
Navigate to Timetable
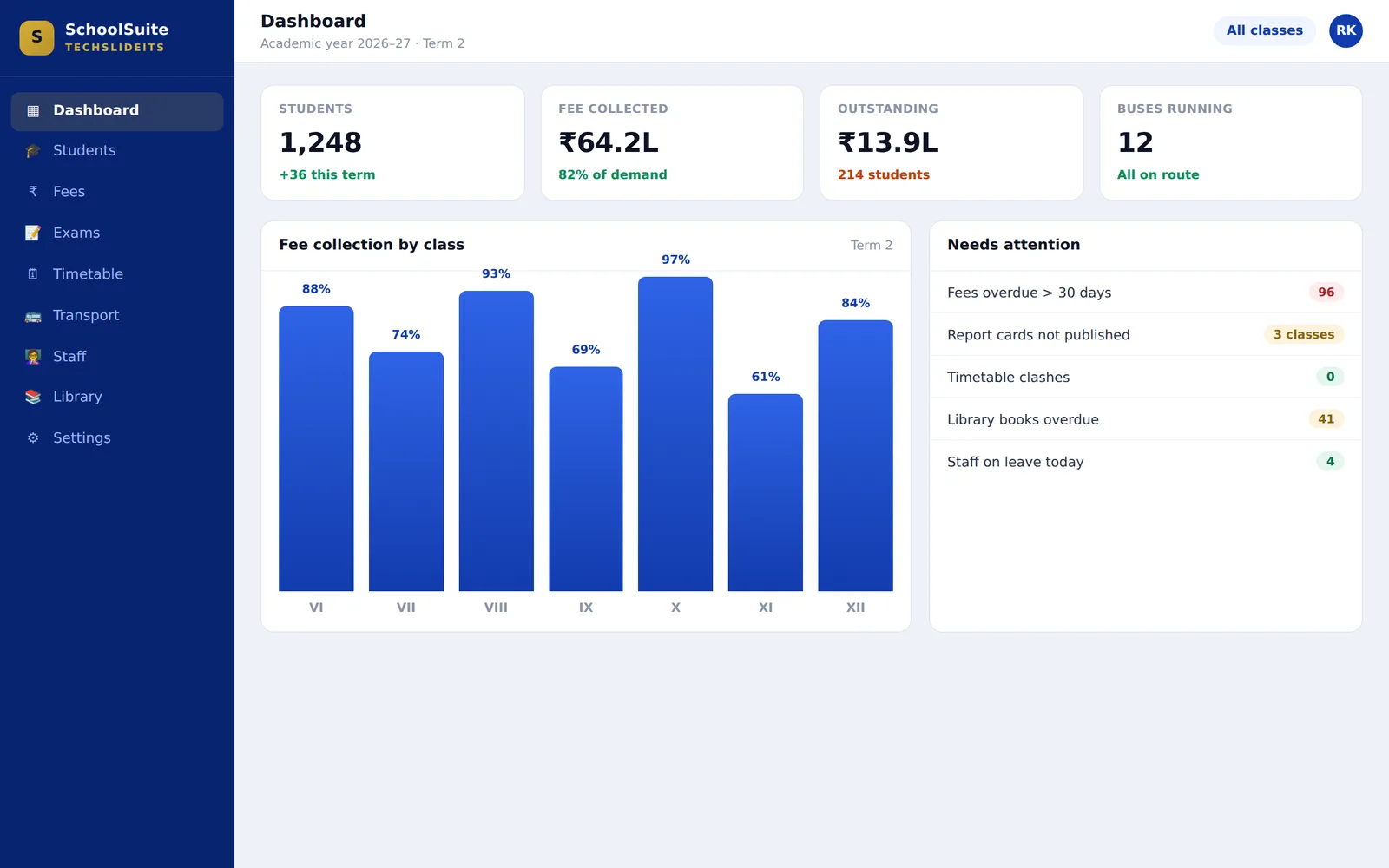[x=117, y=274]
